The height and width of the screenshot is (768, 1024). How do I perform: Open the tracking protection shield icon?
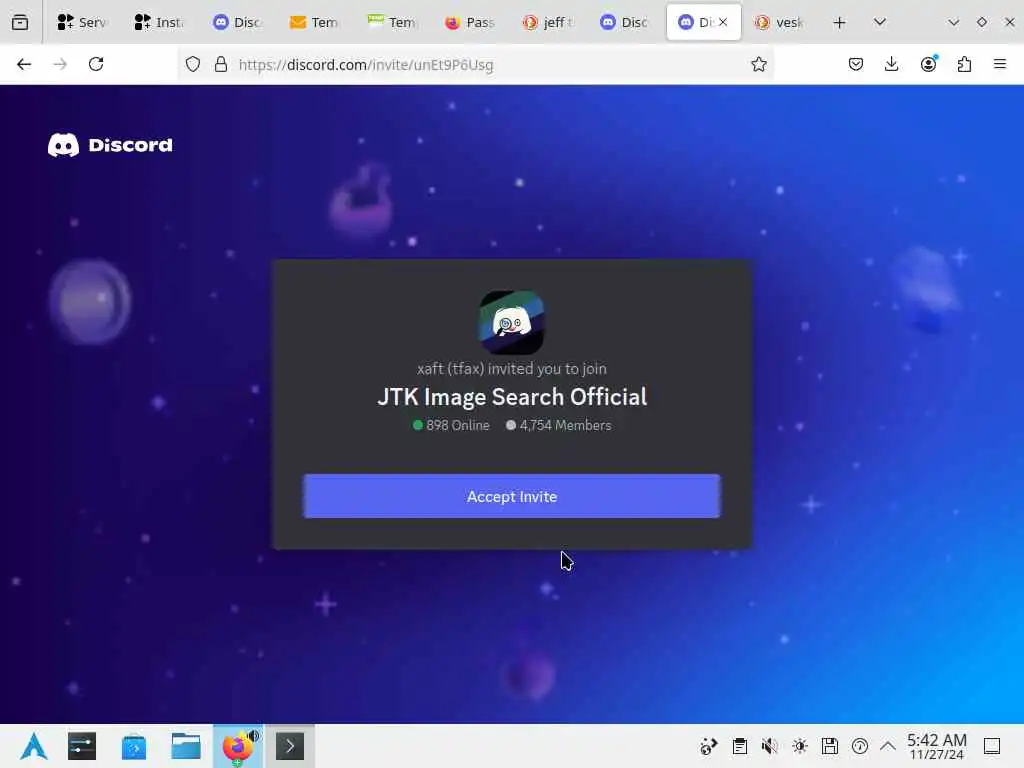193,64
